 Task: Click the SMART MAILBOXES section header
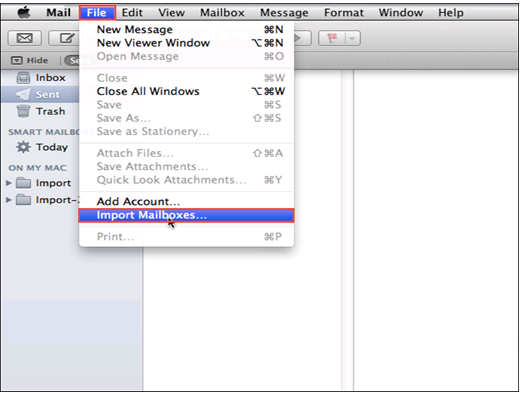[43, 132]
